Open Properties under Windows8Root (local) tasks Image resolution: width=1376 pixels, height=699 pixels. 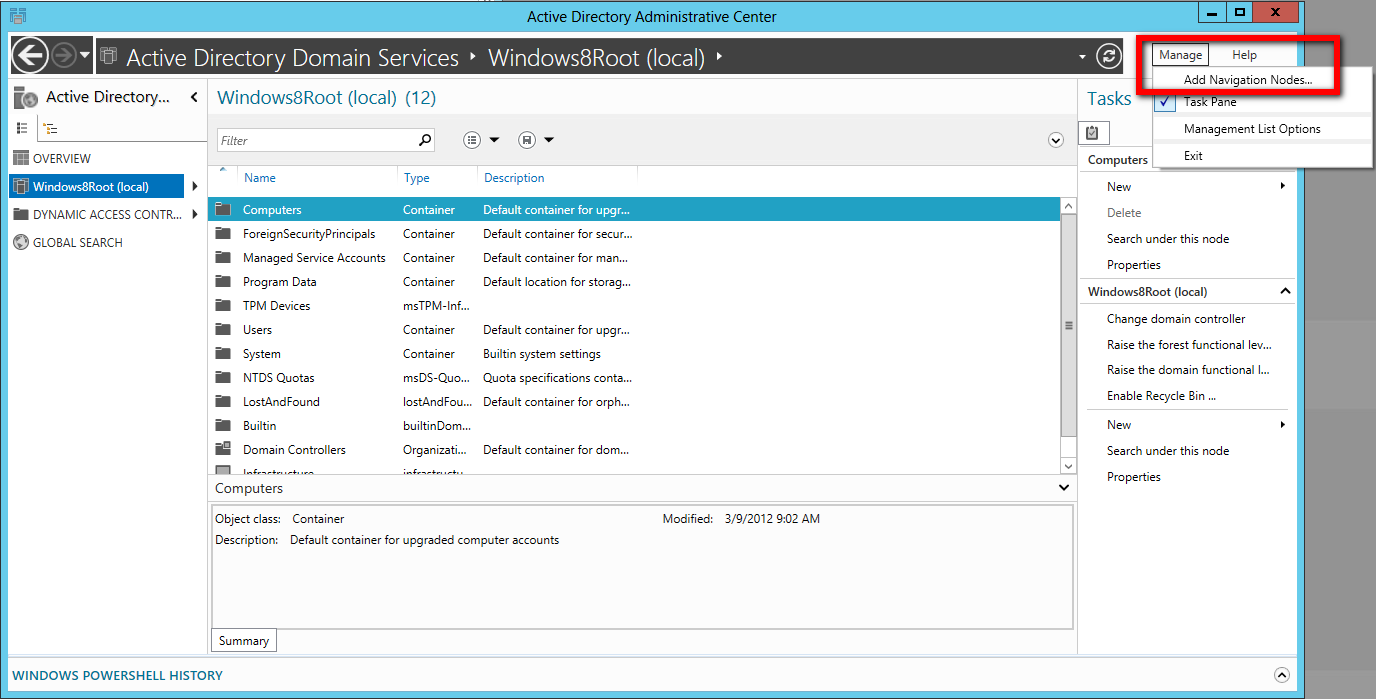[1134, 477]
